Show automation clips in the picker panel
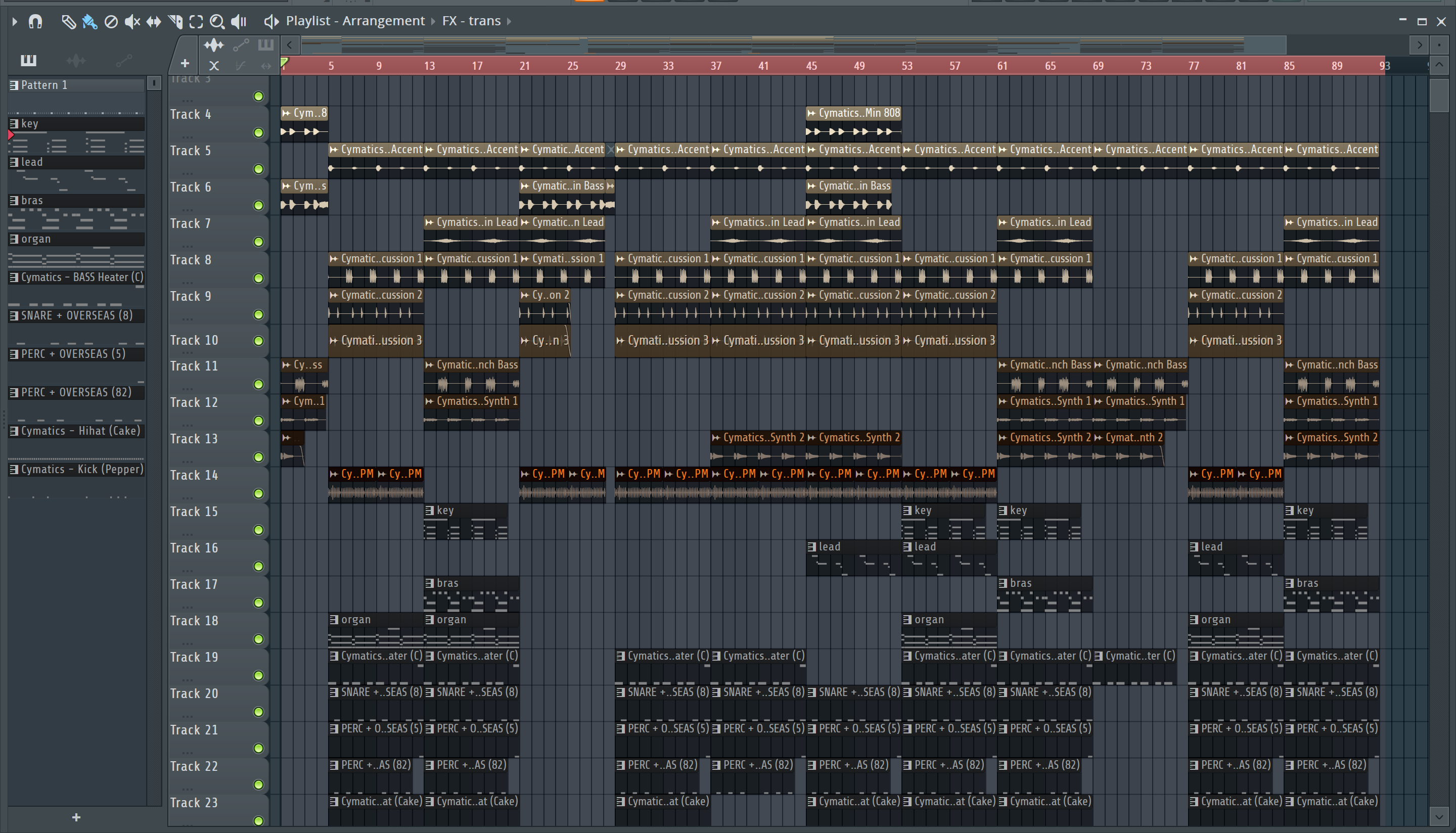1456x833 pixels. pos(124,60)
